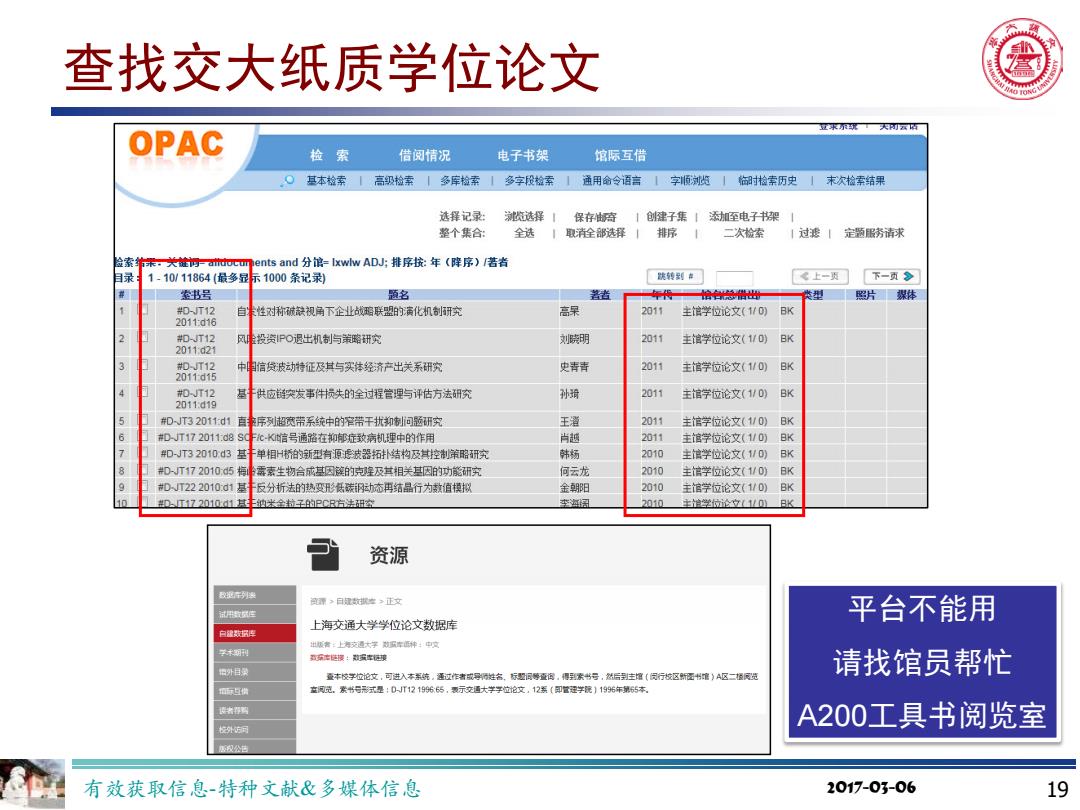Click the Shanghai Jiao Tong University seal
Viewport: 1080px width, 810px height.
click(1022, 59)
